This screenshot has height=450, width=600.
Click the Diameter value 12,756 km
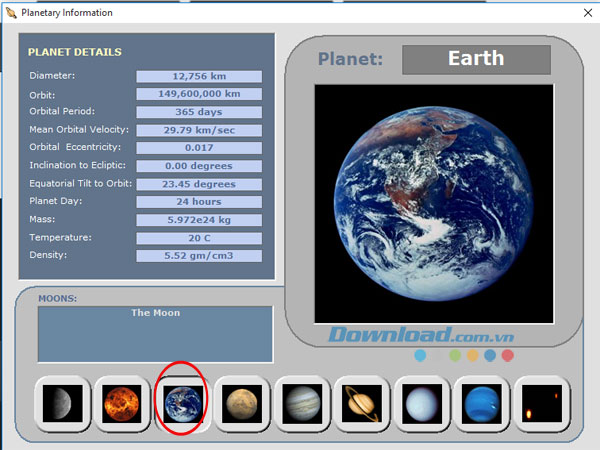199,76
